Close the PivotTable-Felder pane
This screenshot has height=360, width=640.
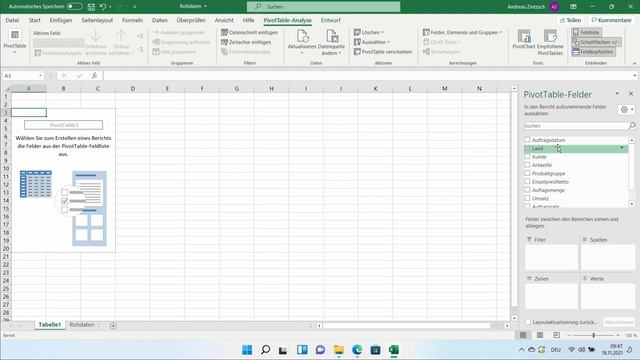[x=631, y=94]
